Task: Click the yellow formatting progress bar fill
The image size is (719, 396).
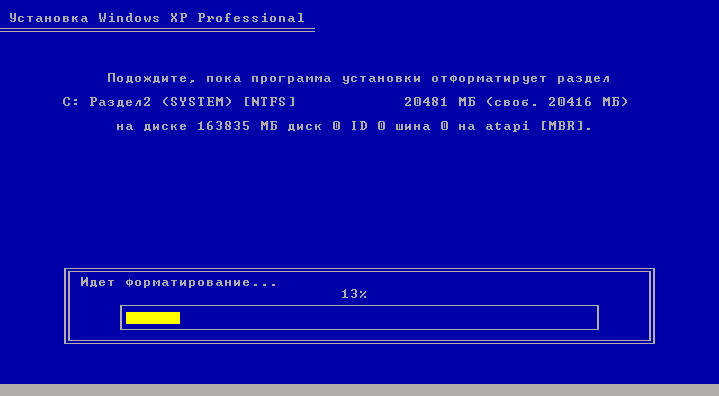Action: [x=153, y=318]
